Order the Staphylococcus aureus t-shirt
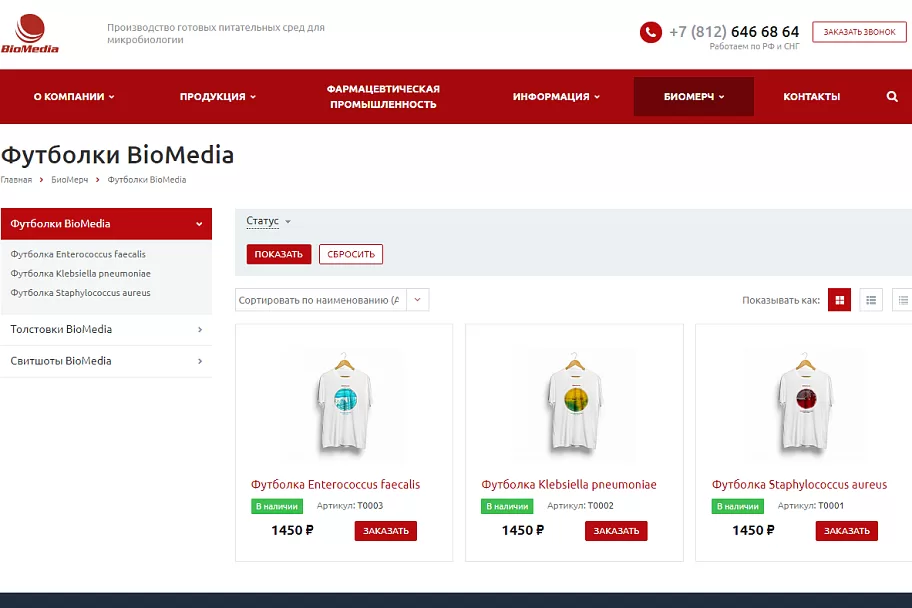This screenshot has height=608, width=912. (846, 531)
